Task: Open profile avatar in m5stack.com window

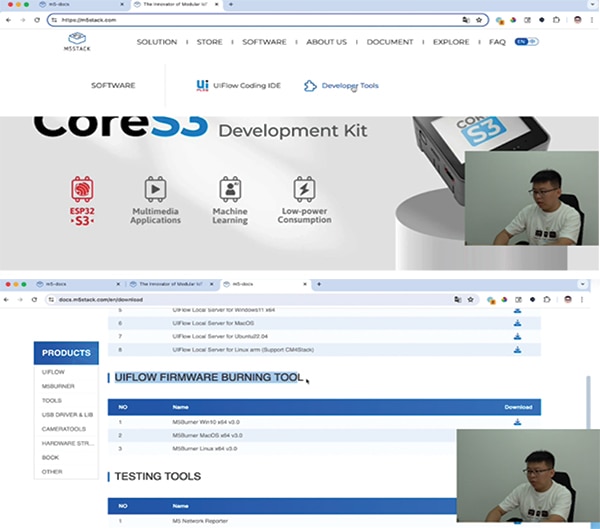Action: pyautogui.click(x=577, y=20)
